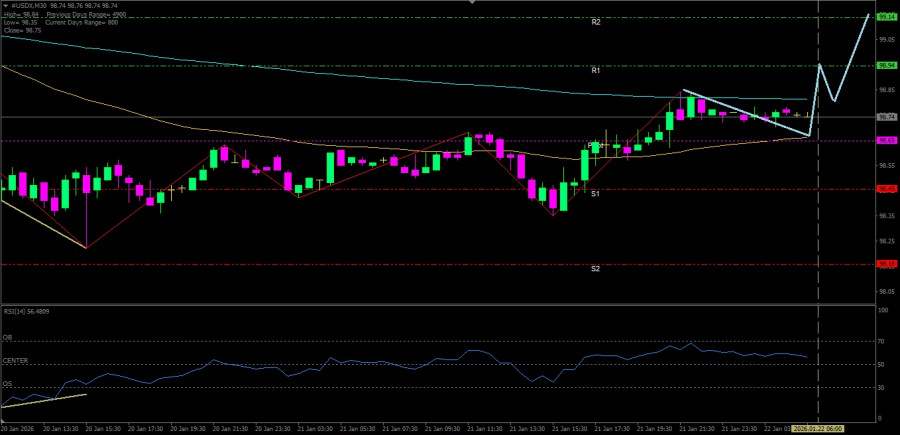Click the red 98.45 price tag
The image size is (900, 435).
[887, 189]
